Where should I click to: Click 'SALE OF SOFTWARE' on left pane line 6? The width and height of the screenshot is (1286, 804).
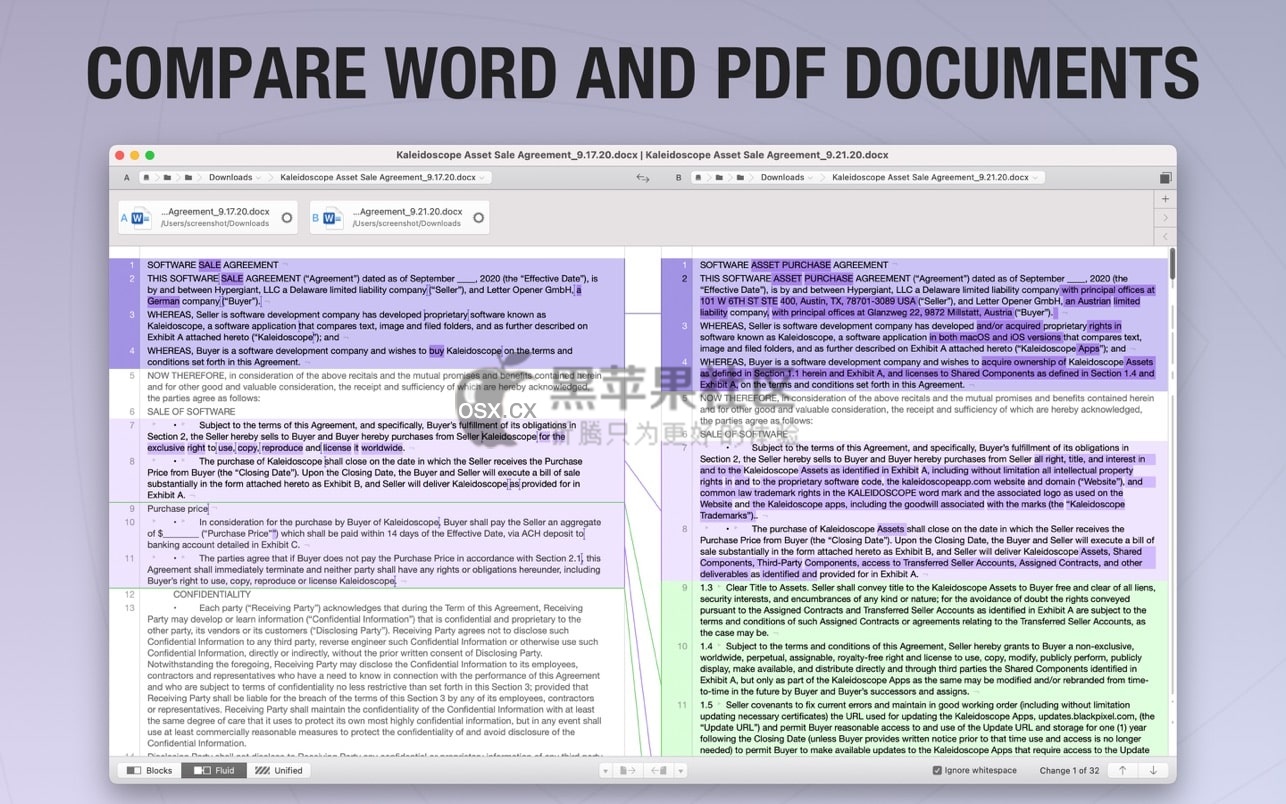[191, 412]
